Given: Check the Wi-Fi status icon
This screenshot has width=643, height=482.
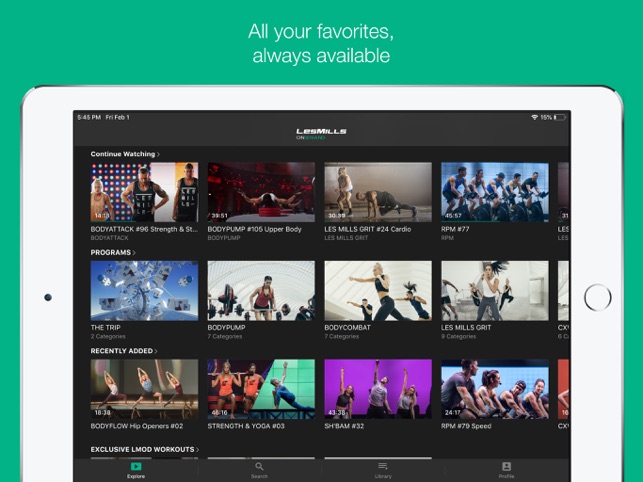Looking at the screenshot, I should click(534, 117).
